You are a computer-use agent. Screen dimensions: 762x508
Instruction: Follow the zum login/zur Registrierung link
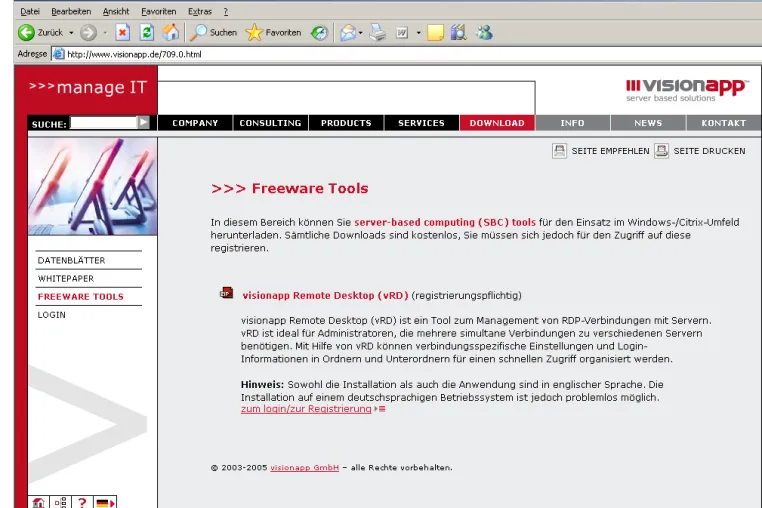306,409
